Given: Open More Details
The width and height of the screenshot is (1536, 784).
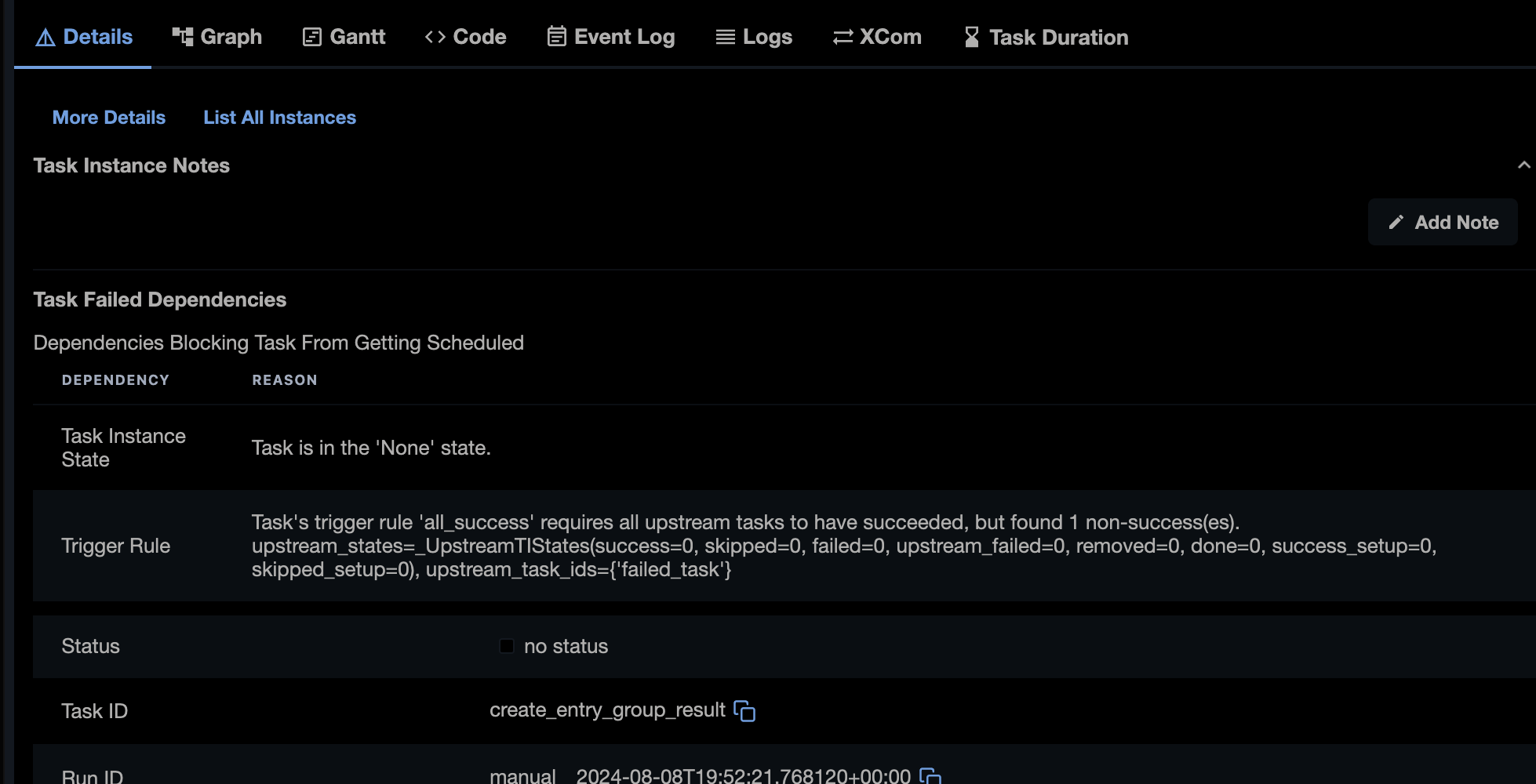Looking at the screenshot, I should click(x=108, y=117).
